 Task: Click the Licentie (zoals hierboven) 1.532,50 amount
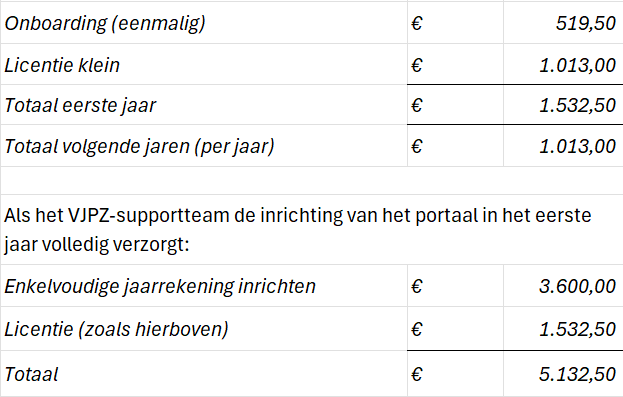point(563,329)
